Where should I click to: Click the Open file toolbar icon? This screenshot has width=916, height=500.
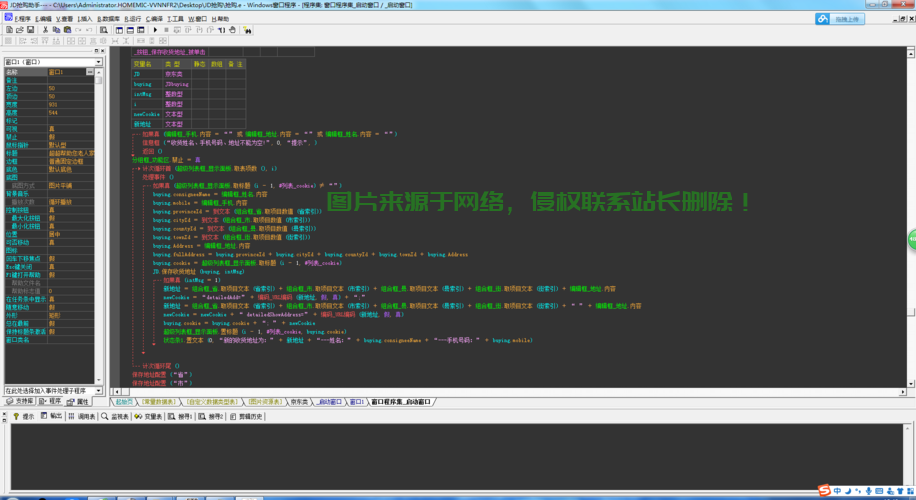pyautogui.click(x=20, y=30)
